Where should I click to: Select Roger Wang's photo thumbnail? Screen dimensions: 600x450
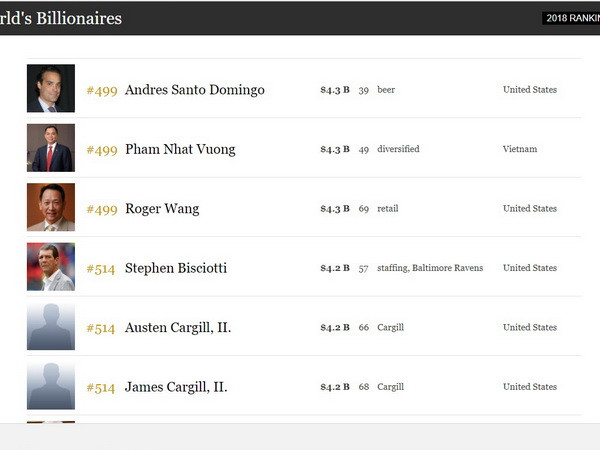click(50, 208)
